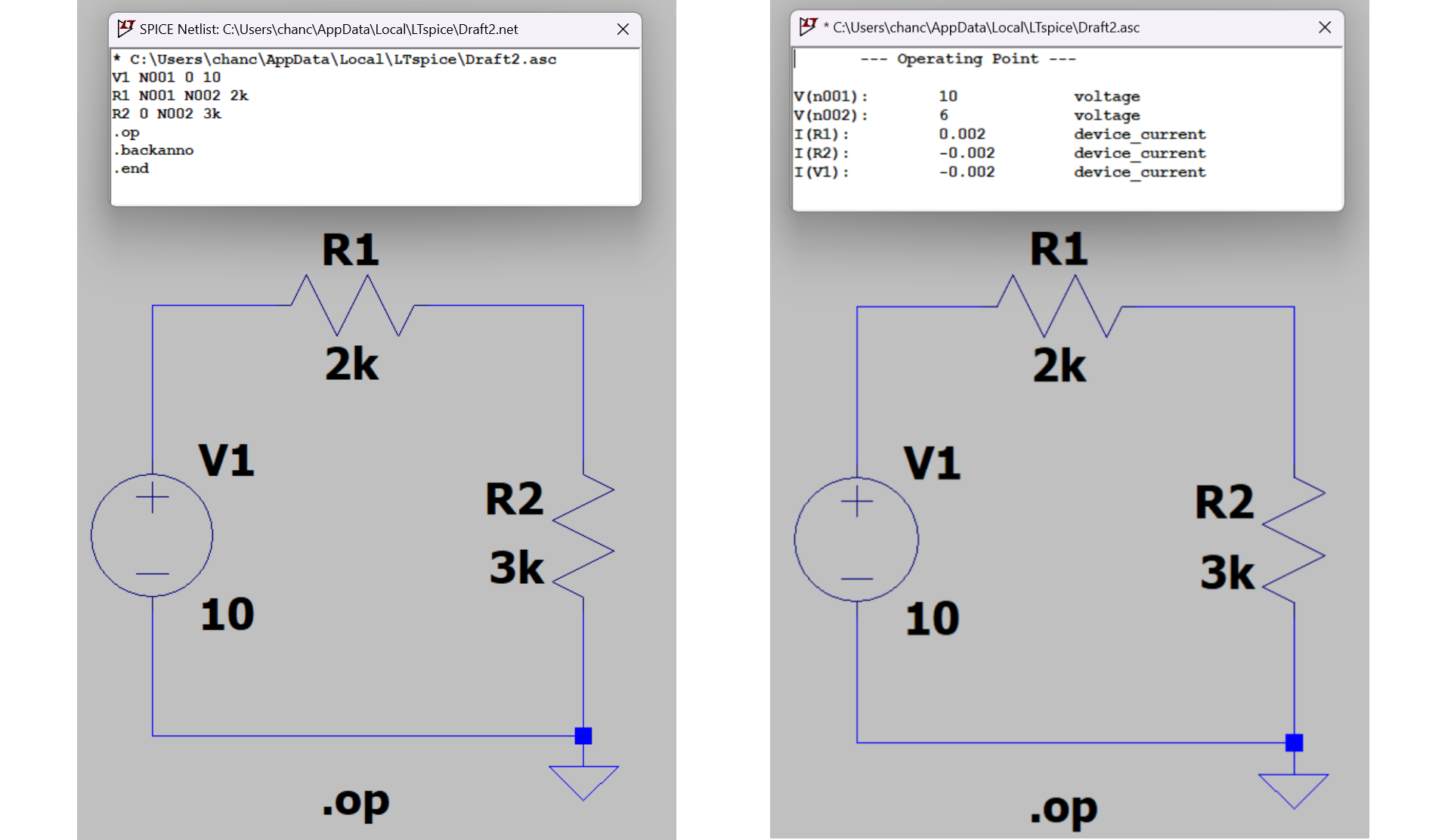1454x840 pixels.
Task: Close the Operating Point results window
Action: point(1324,27)
